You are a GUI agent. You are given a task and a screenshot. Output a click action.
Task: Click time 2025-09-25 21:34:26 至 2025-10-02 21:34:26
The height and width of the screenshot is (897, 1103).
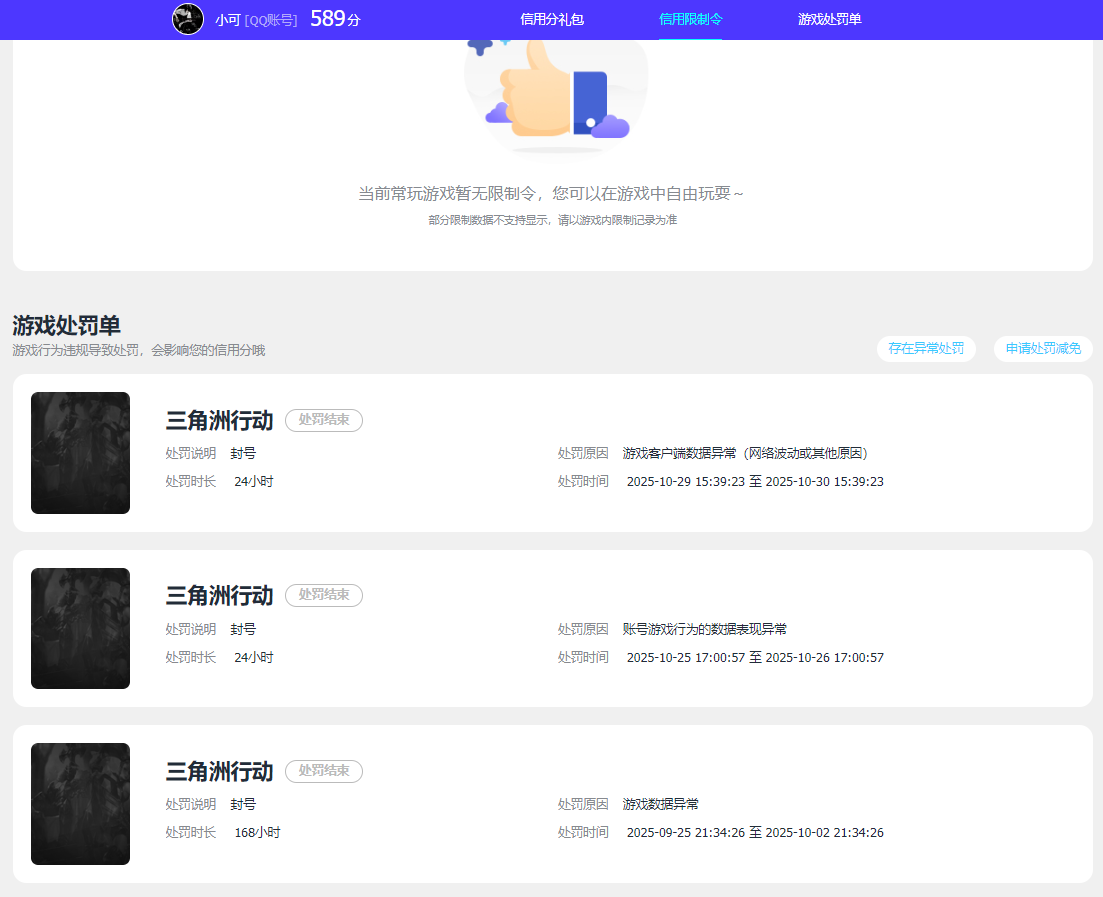click(755, 833)
